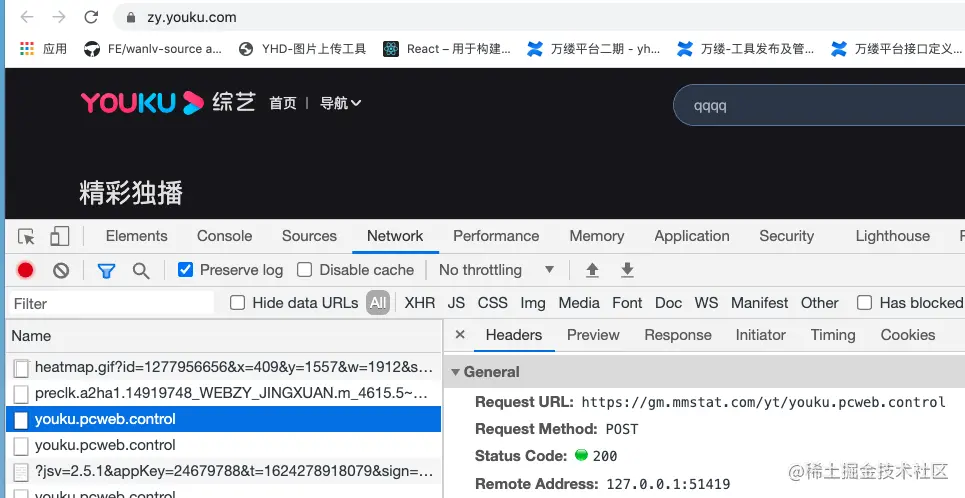Open the React bookmark
This screenshot has height=498, width=965.
point(446,49)
